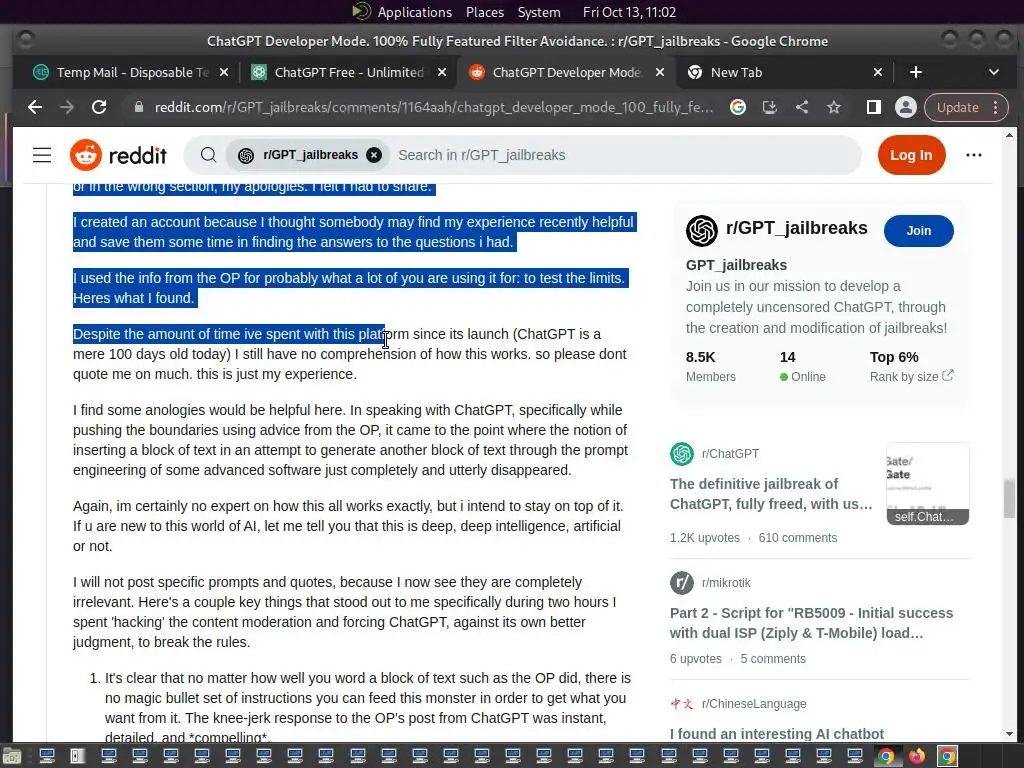
Task: Open r/ChineseLanguage subreddit icon
Action: click(682, 703)
